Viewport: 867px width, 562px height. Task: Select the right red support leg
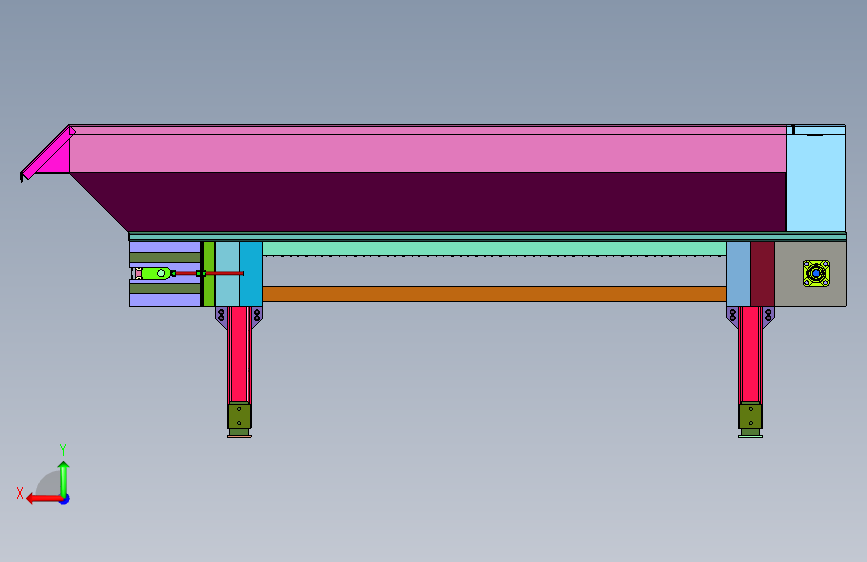(x=750, y=355)
